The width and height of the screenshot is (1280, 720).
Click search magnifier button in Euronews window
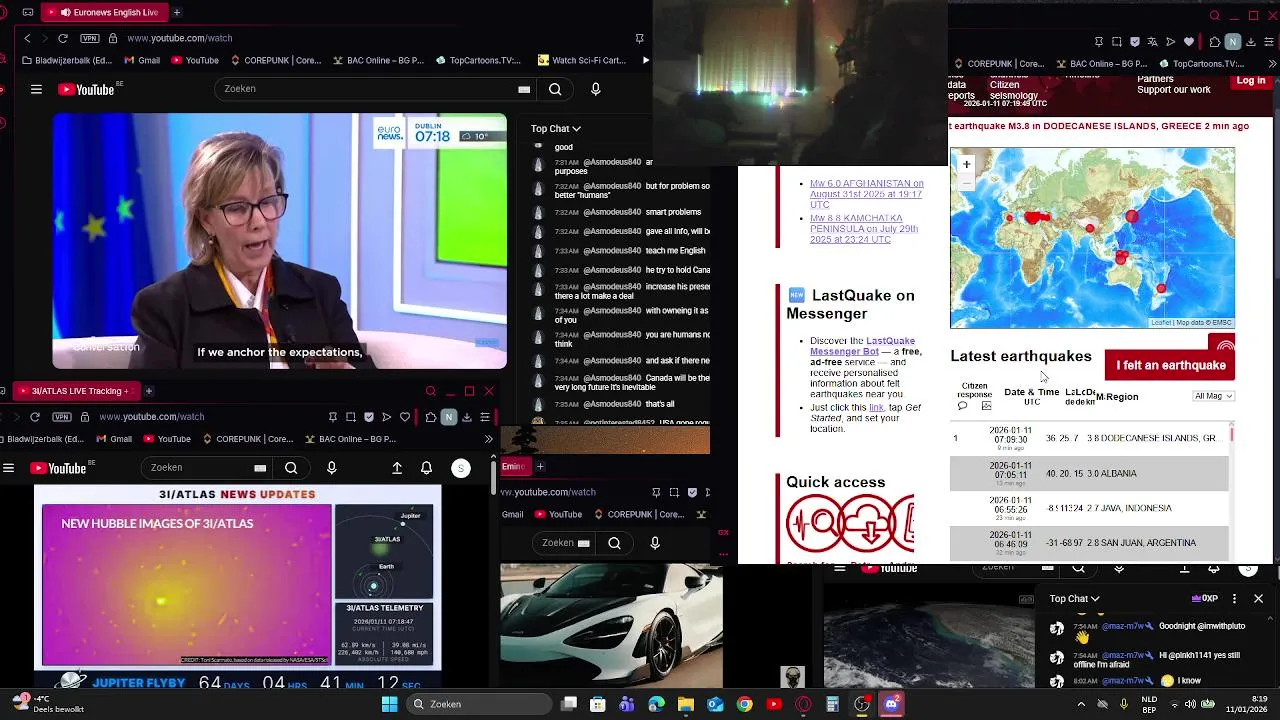555,89
